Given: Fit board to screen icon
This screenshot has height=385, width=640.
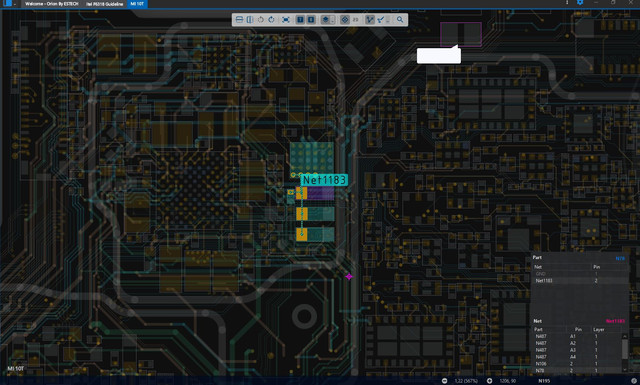Looking at the screenshot, I should click(x=286, y=20).
